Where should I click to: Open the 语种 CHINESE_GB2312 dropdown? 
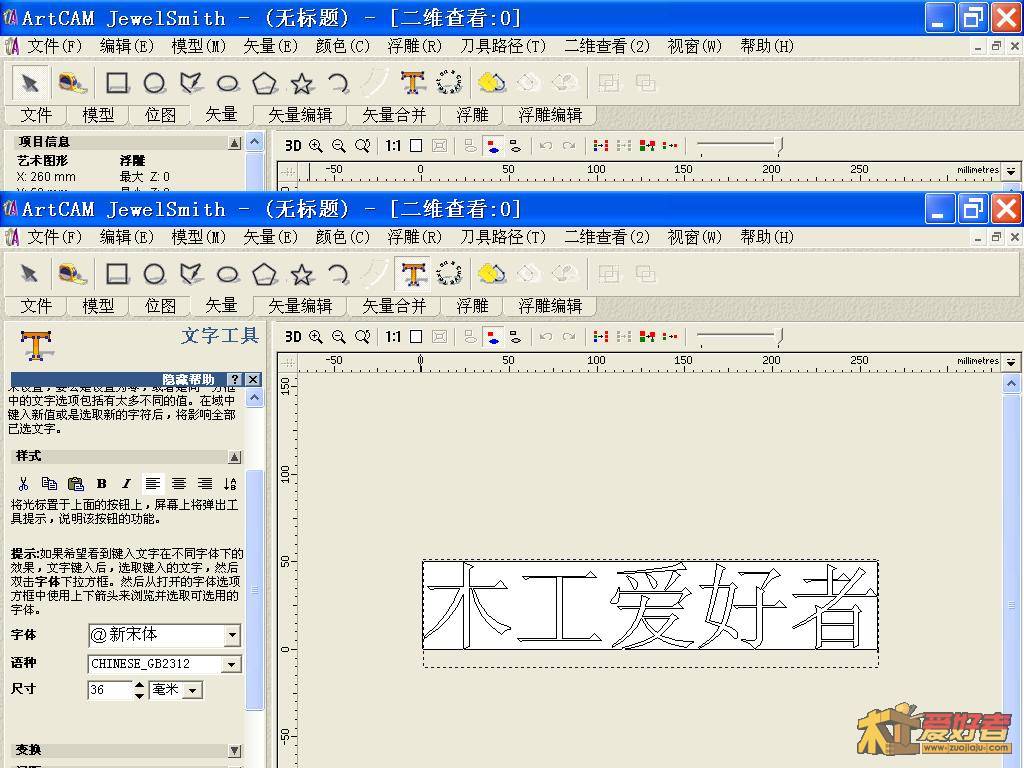[232, 665]
